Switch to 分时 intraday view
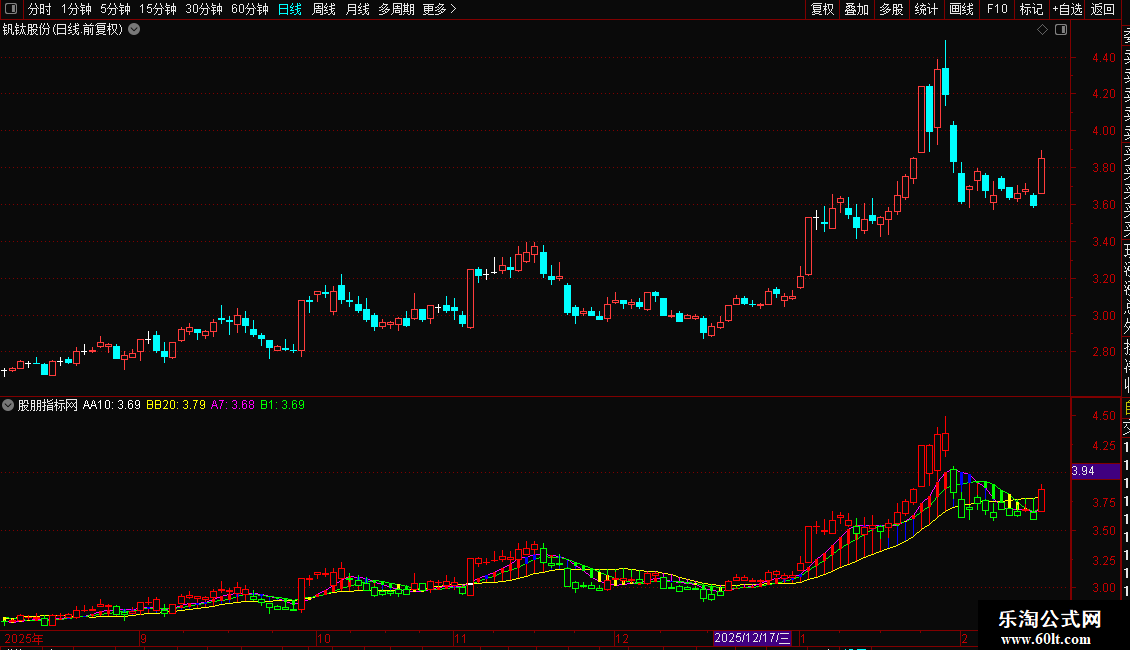This screenshot has width=1130, height=650. [40, 9]
